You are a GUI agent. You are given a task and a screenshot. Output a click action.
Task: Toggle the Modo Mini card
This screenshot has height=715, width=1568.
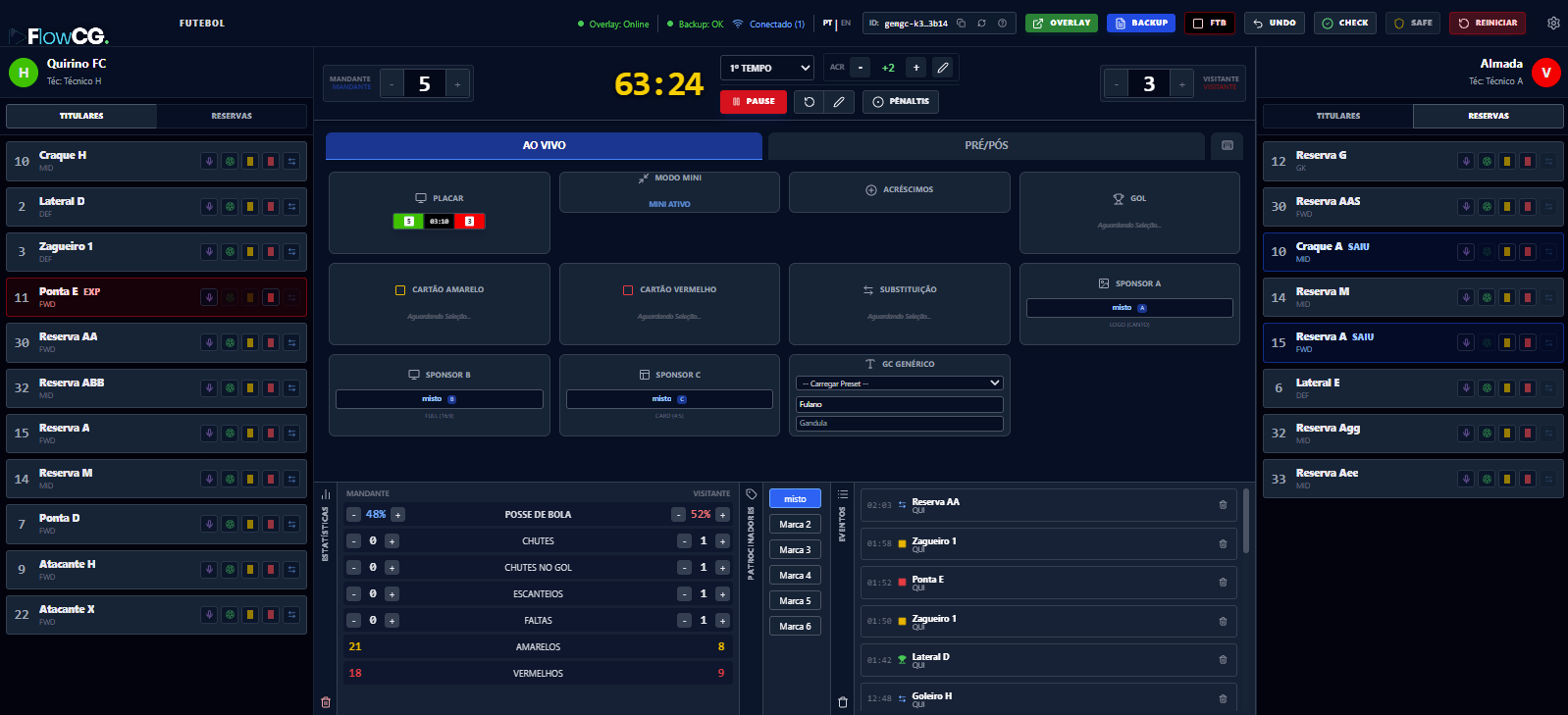(669, 192)
